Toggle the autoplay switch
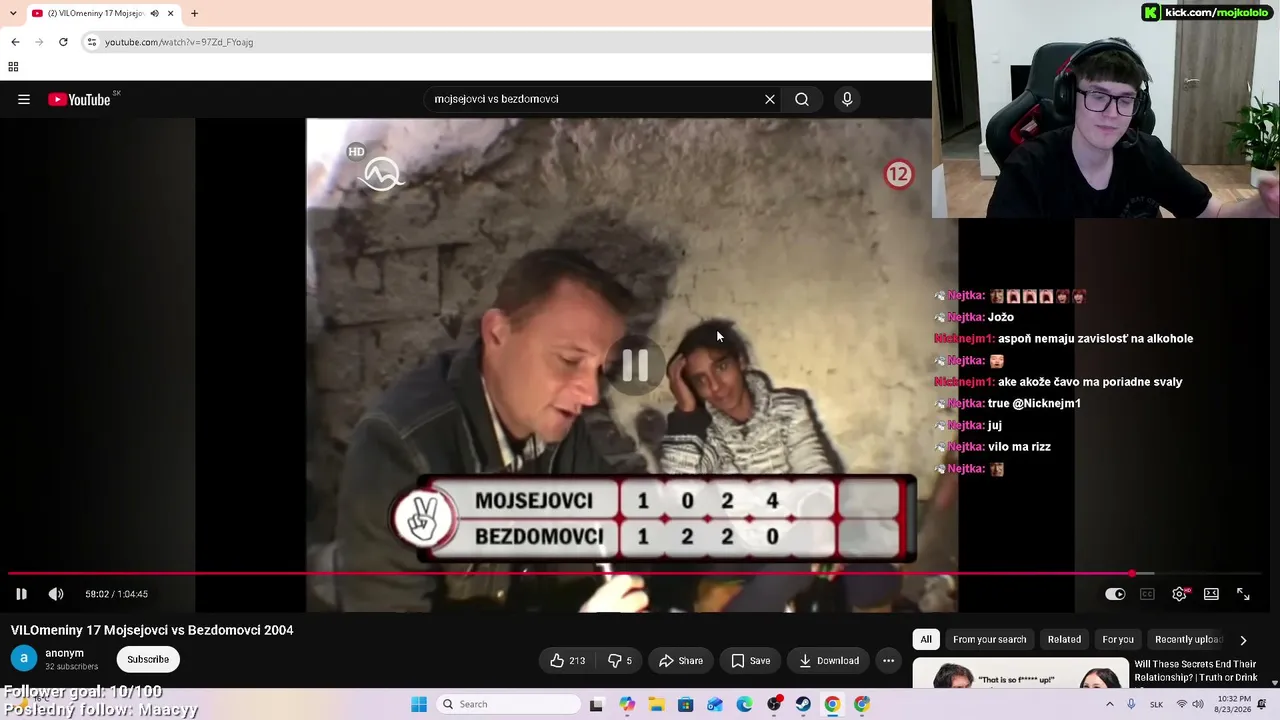This screenshot has height=720, width=1280. tap(1115, 594)
